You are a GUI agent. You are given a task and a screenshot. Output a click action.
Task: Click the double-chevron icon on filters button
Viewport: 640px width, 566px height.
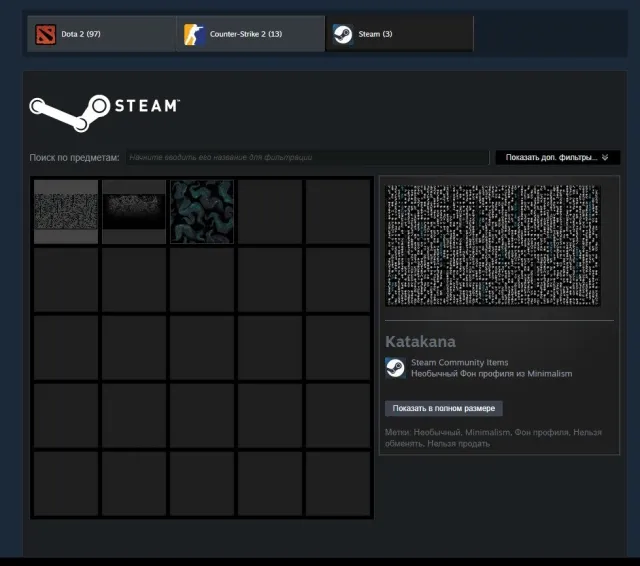(605, 158)
